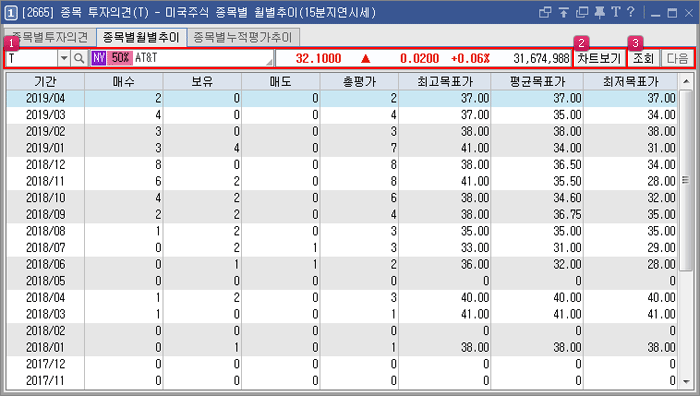Click the stock search magnifier icon
The height and width of the screenshot is (396, 700).
79,58
